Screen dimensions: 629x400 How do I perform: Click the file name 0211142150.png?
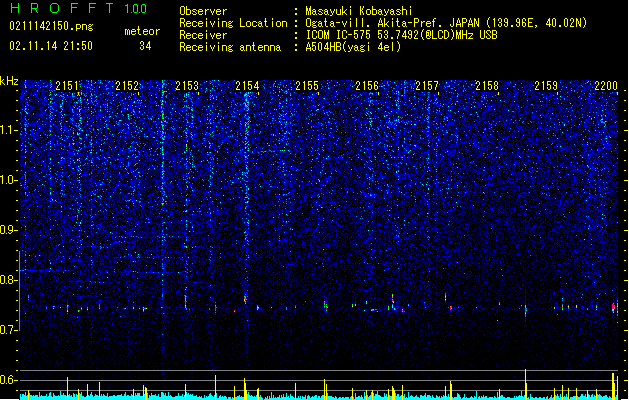point(51,26)
